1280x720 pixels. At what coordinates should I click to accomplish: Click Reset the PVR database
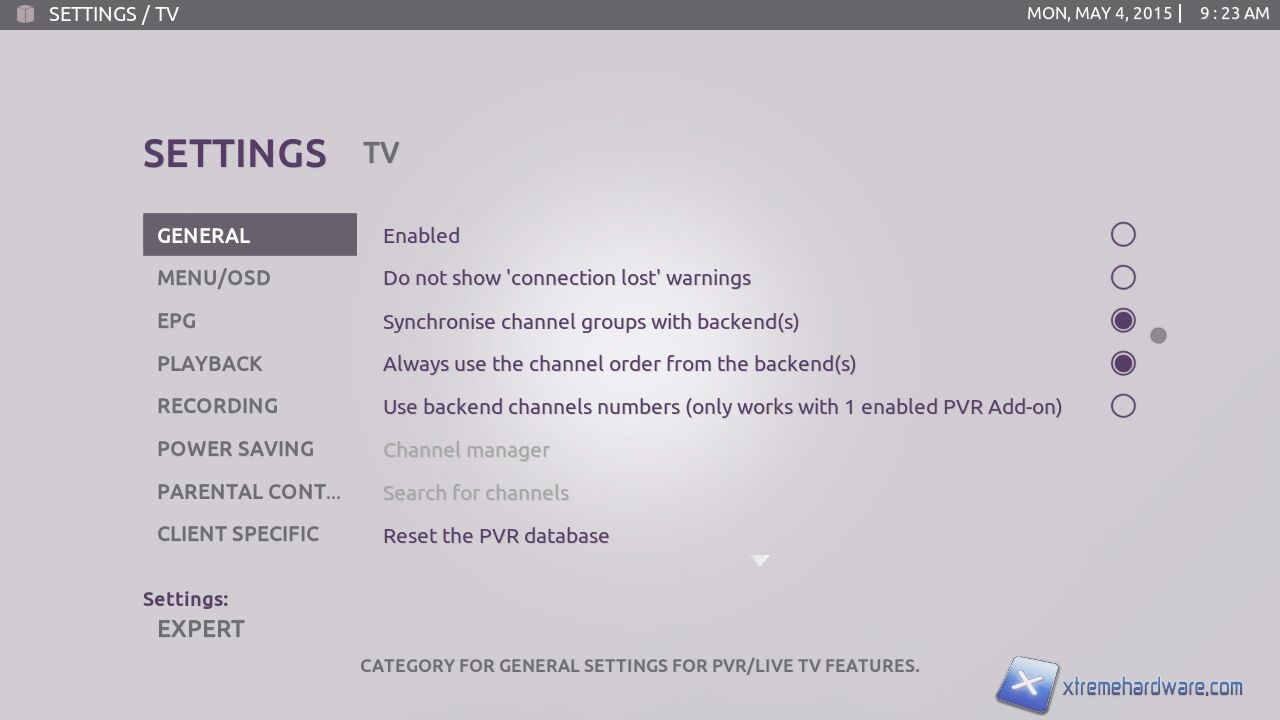(496, 536)
